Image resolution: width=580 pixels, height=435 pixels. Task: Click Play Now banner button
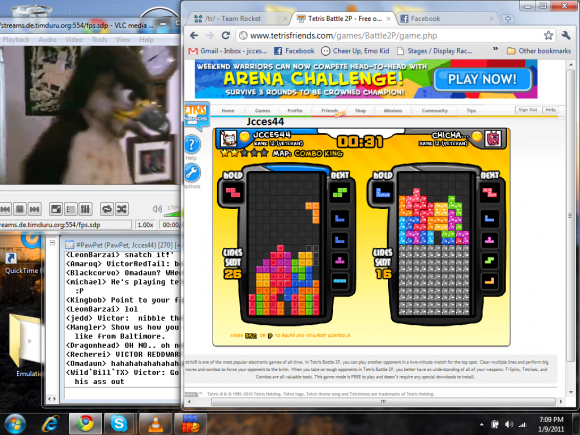(482, 79)
